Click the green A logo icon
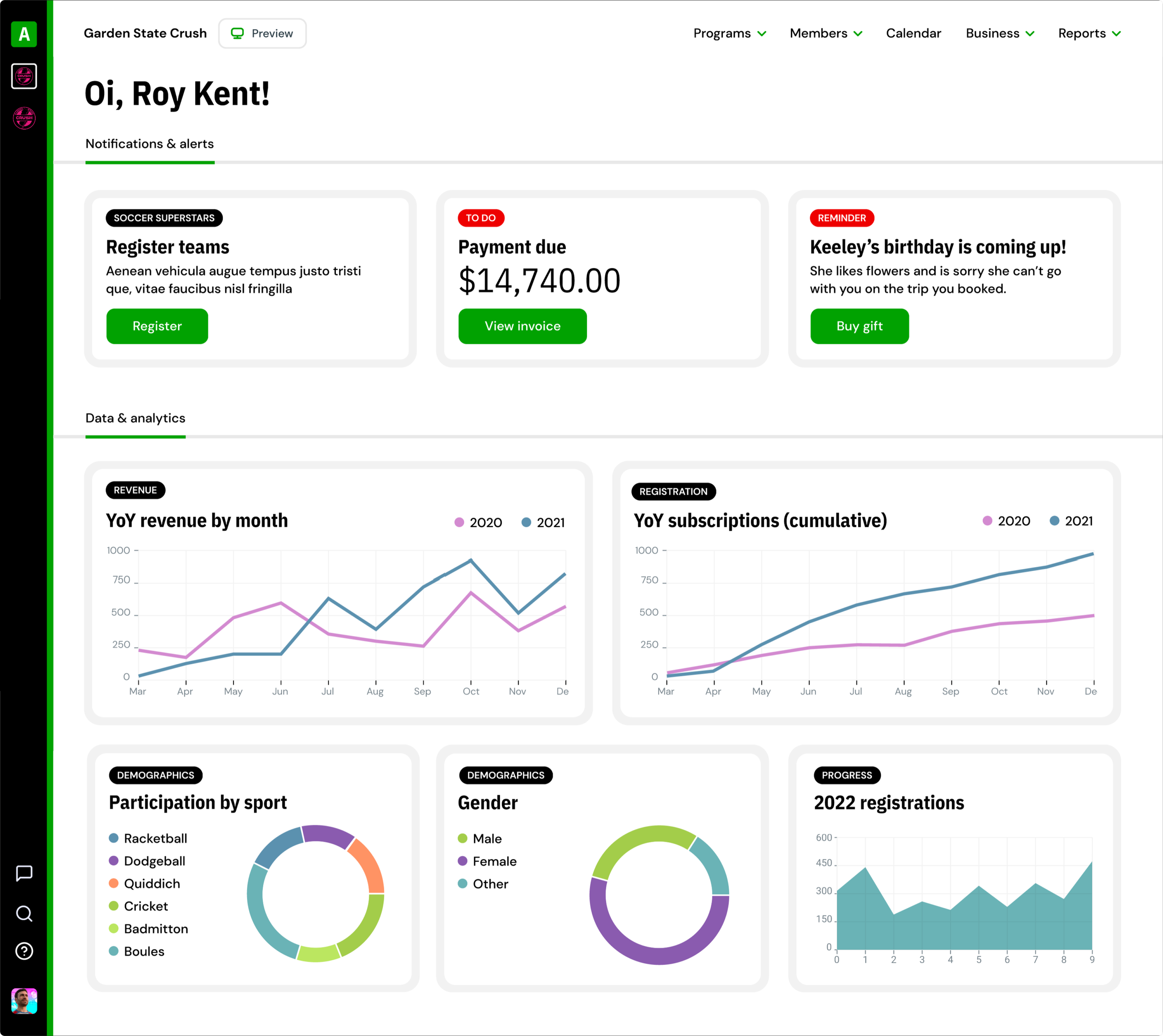The height and width of the screenshot is (1036, 1163). pos(24,34)
